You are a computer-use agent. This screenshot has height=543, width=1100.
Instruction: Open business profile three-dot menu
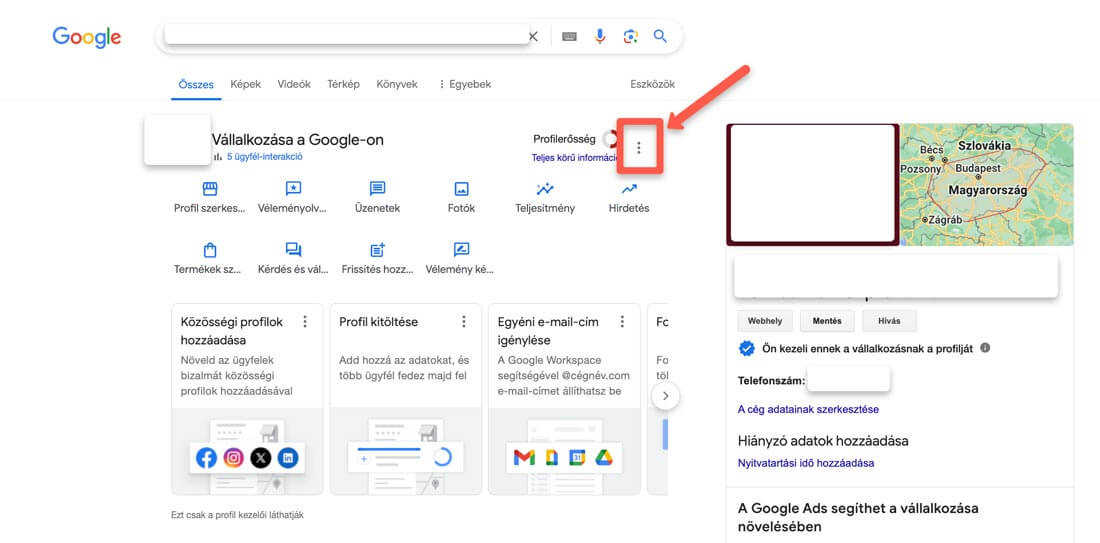[x=638, y=147]
